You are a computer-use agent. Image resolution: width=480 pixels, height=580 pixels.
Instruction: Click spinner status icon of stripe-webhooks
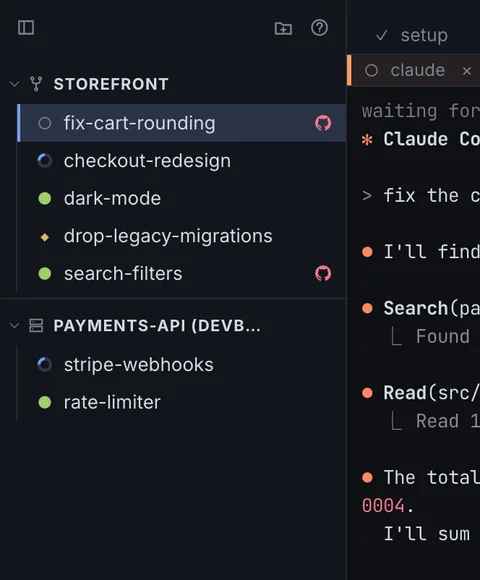(45, 365)
